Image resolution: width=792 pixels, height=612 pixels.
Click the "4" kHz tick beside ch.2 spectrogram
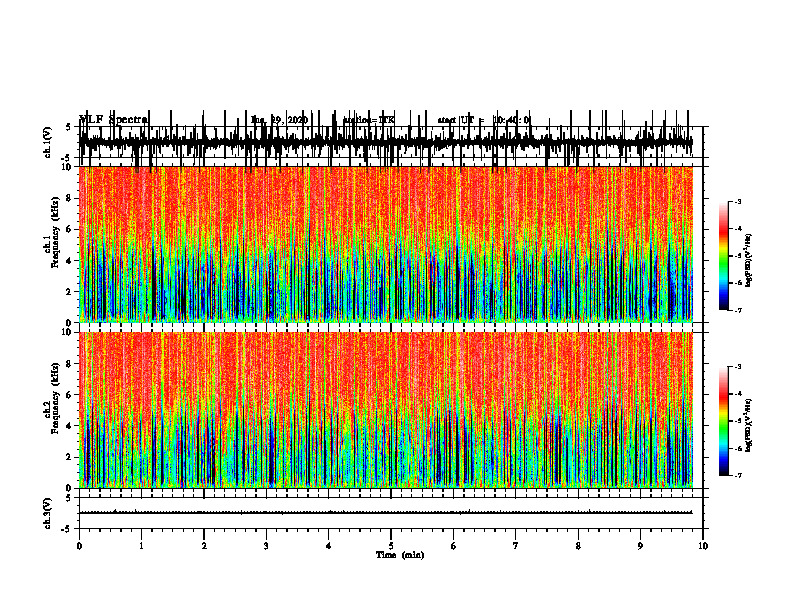[70, 426]
